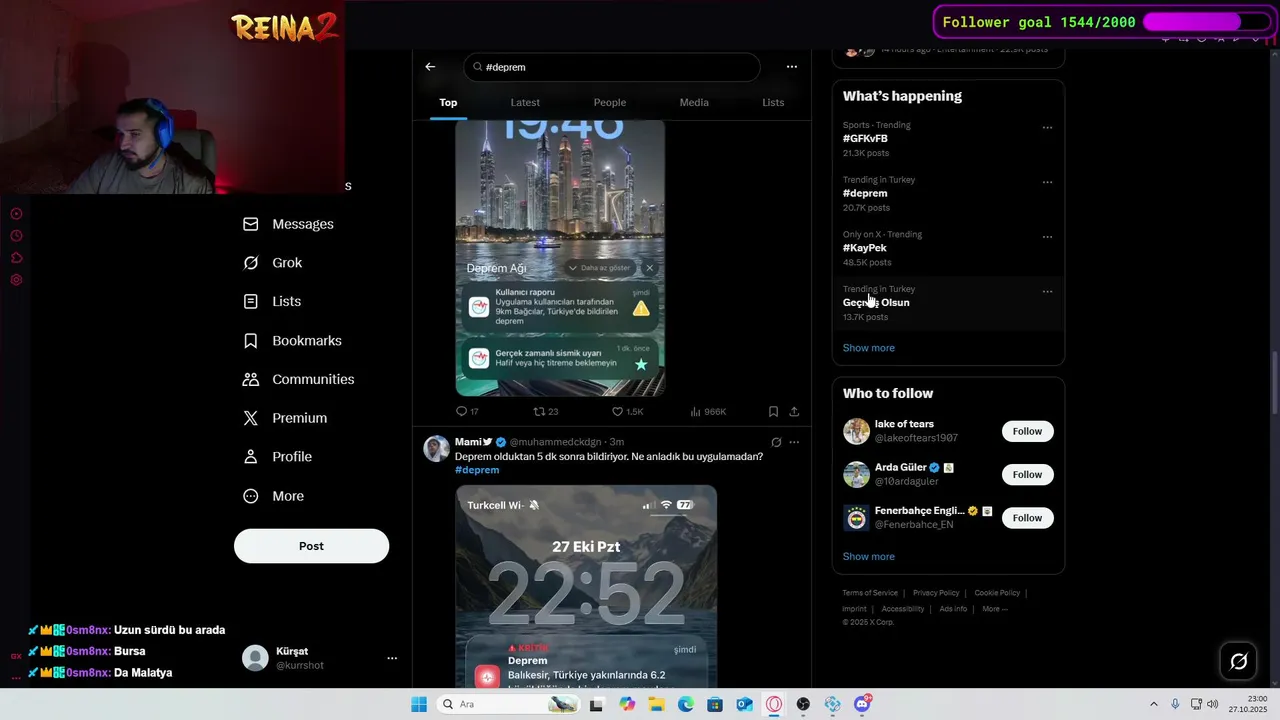The width and height of the screenshot is (1280, 720).
Task: Open more options for #KayPek trend
Action: 1047,237
